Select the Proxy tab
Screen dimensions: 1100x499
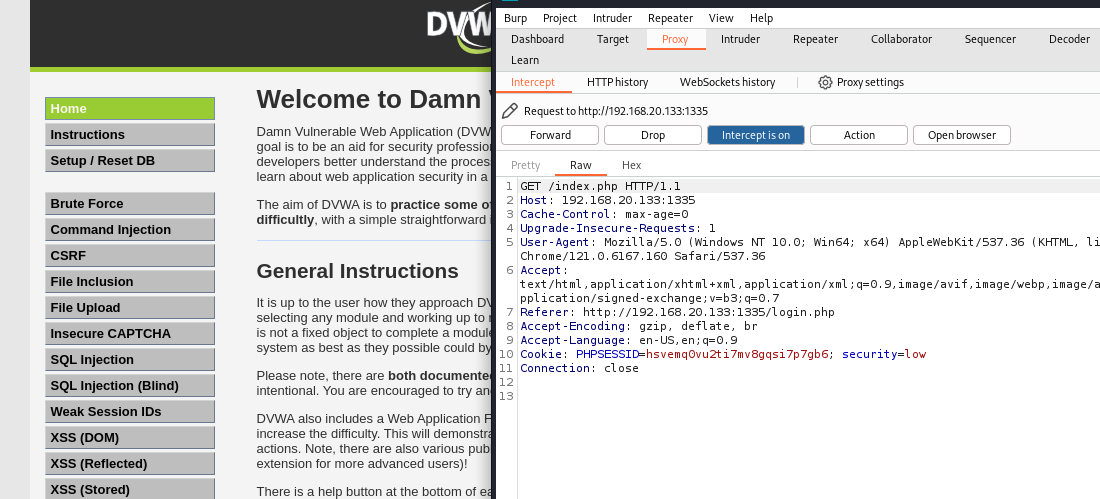pos(676,39)
